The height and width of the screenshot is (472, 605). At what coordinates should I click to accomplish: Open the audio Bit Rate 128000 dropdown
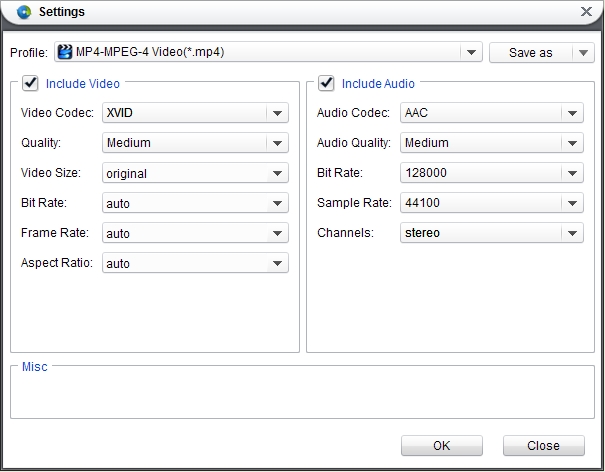[572, 173]
